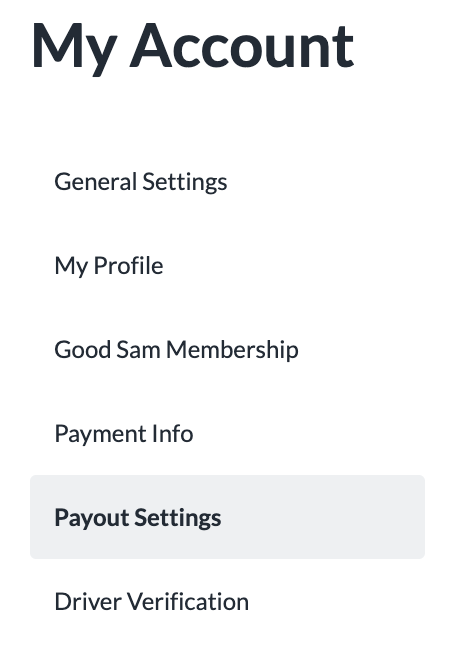Viewport: 452px width, 650px height.
Task: Click the highlighted Payout Settings item
Action: 227,517
